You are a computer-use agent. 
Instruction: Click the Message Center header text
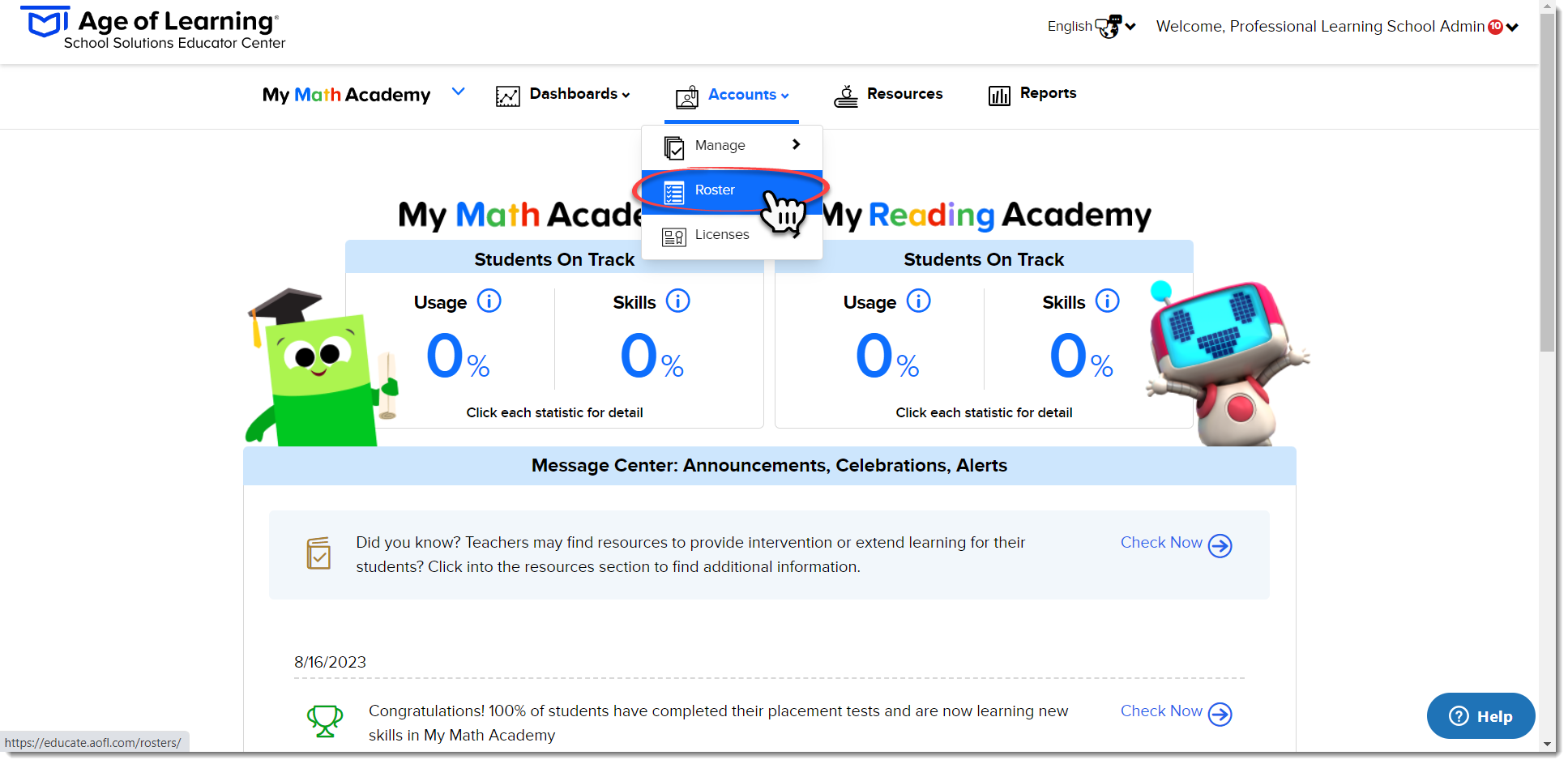(770, 466)
